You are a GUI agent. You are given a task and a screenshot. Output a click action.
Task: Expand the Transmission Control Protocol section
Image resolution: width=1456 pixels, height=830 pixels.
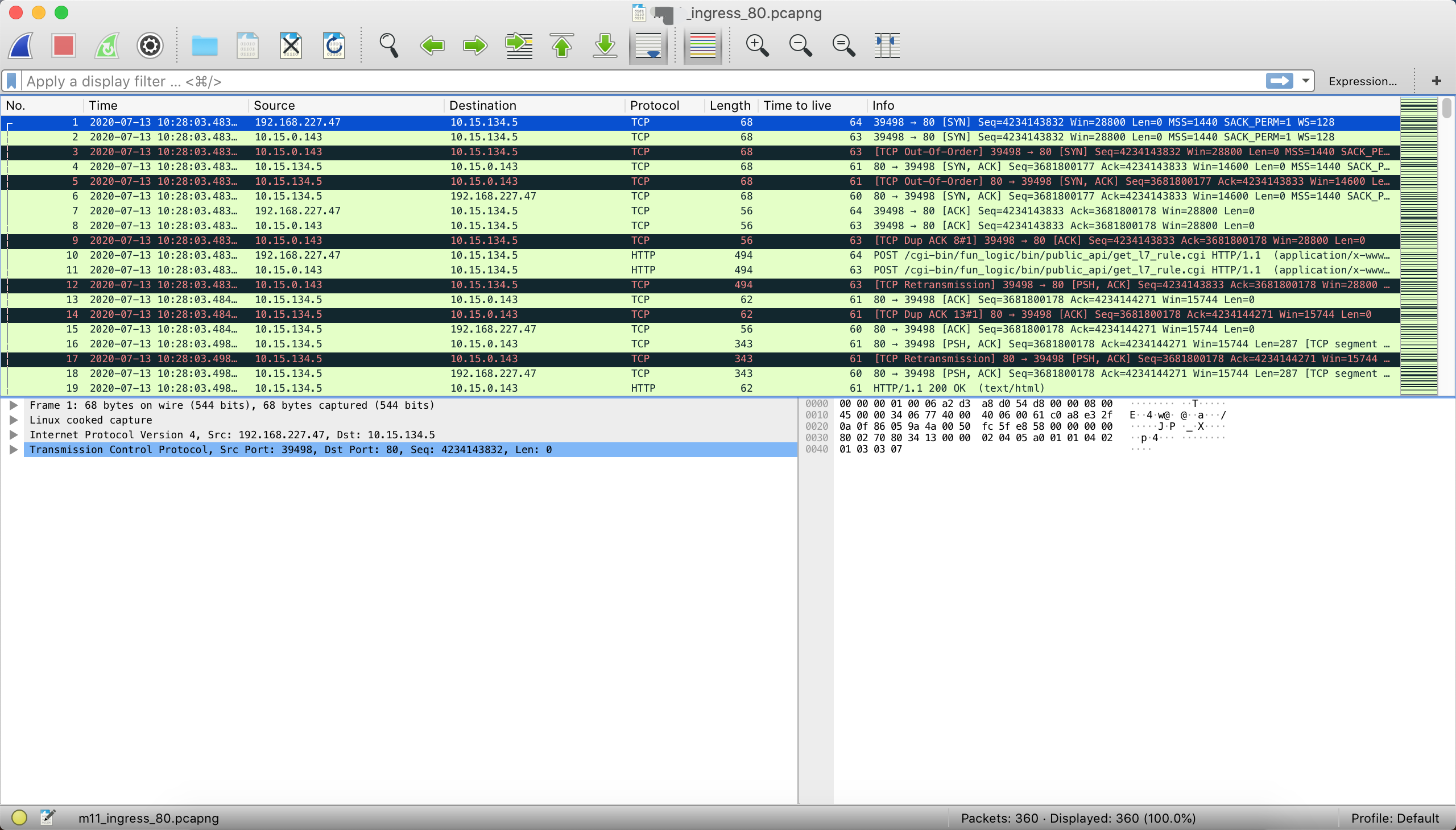pos(14,449)
